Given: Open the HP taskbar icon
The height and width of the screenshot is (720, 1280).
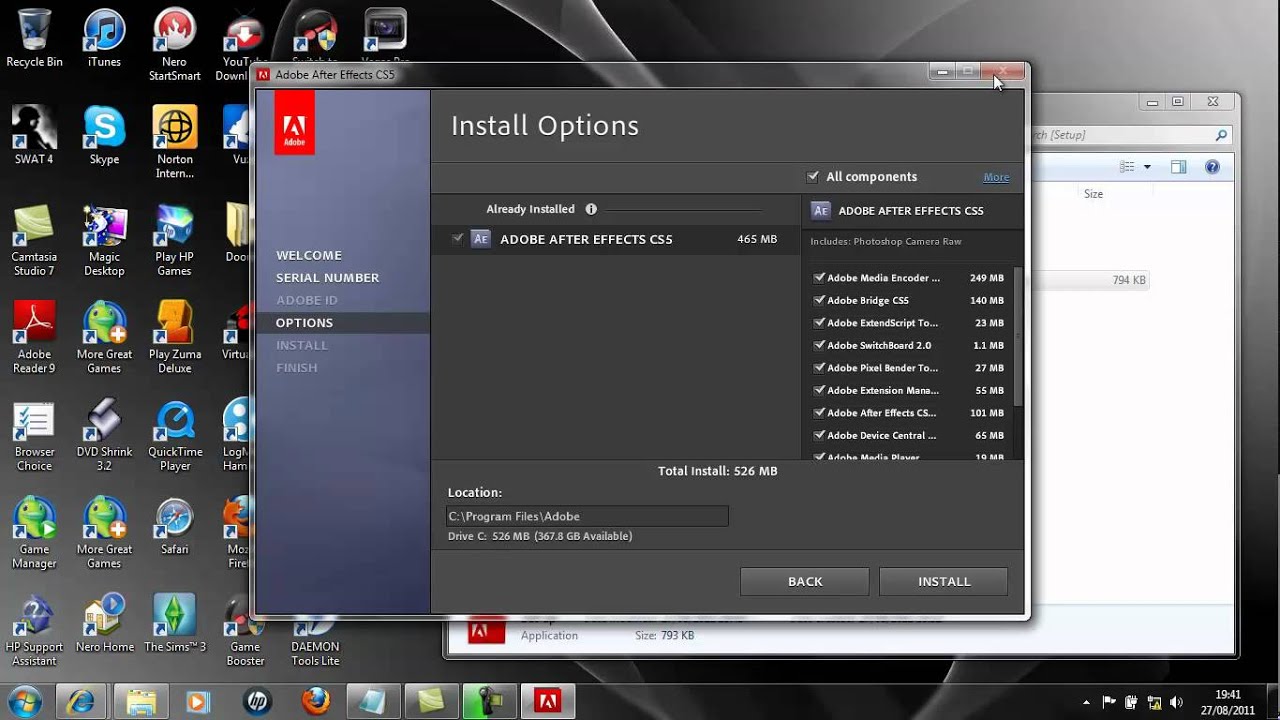Looking at the screenshot, I should (x=257, y=701).
